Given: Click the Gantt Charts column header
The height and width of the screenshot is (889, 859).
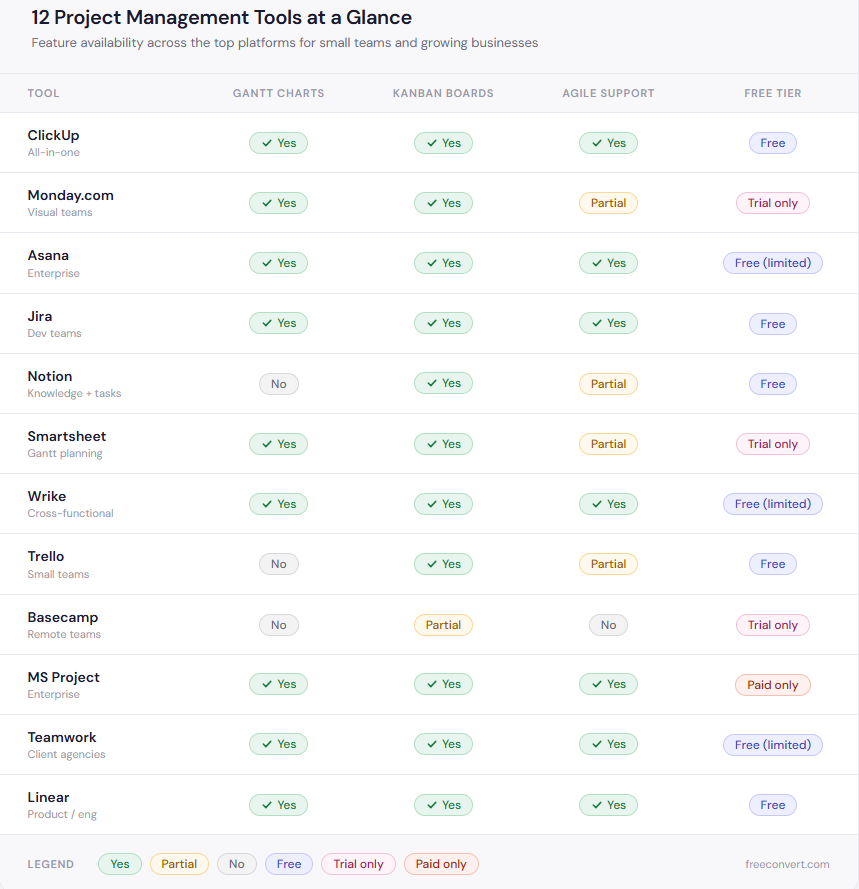Looking at the screenshot, I should (278, 93).
